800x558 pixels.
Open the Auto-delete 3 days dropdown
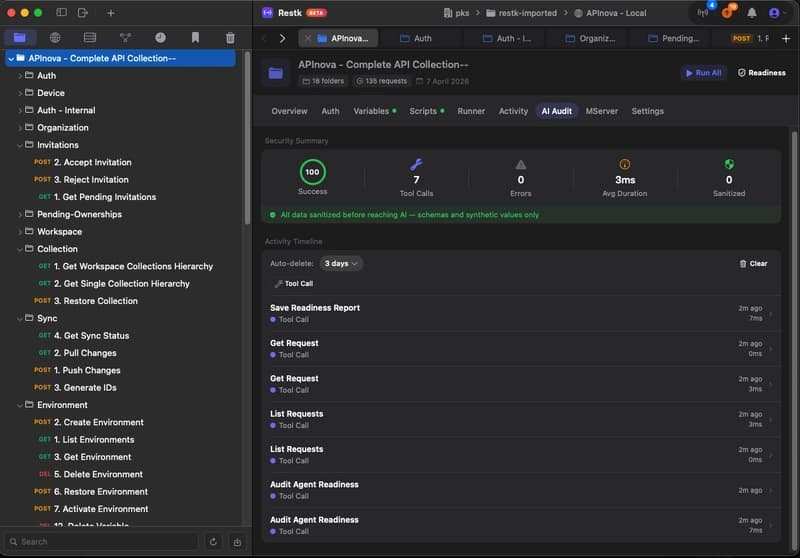[341, 263]
